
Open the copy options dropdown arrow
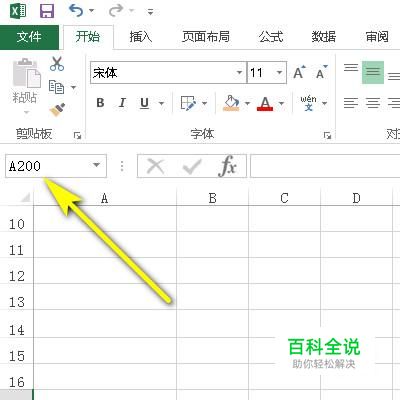click(x=73, y=88)
